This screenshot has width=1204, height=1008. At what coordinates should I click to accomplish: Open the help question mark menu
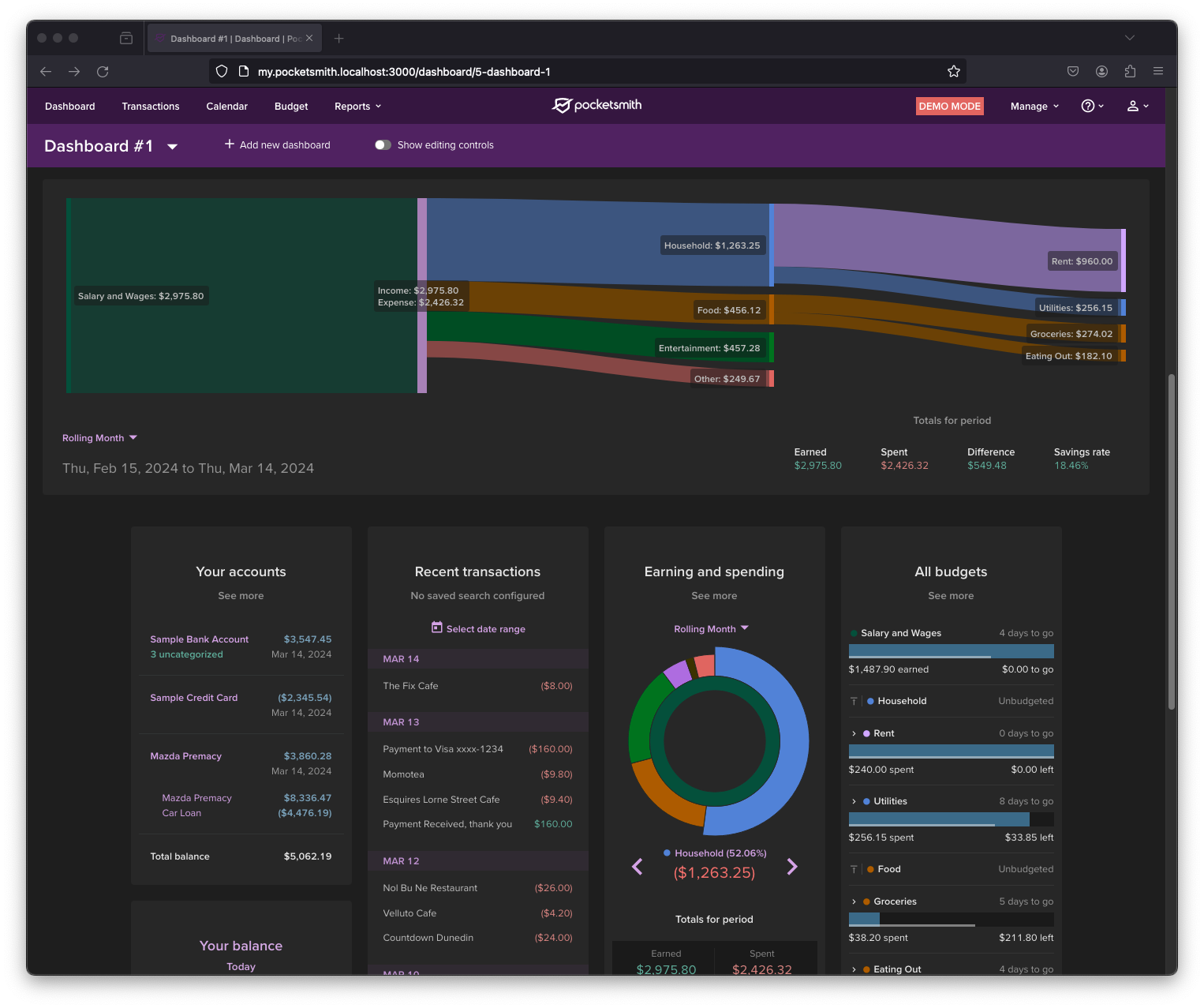point(1091,106)
